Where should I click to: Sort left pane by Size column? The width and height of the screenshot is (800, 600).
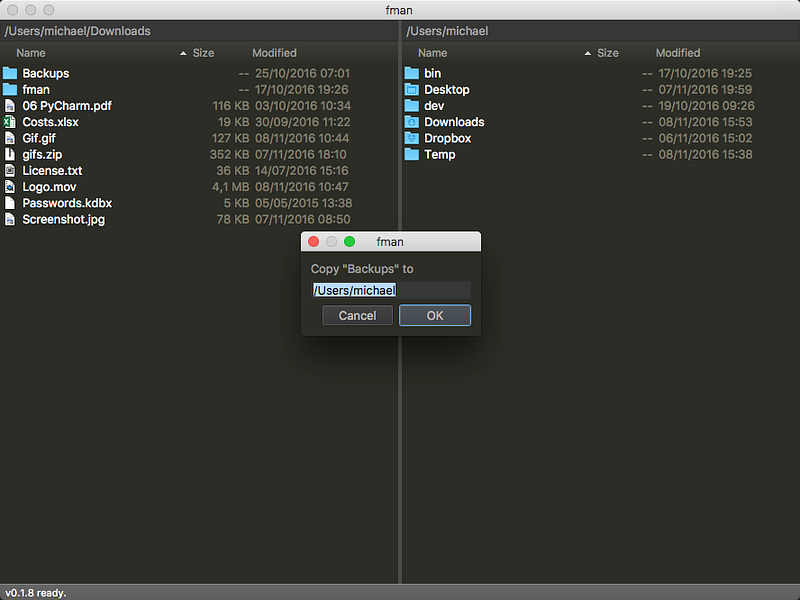[203, 53]
